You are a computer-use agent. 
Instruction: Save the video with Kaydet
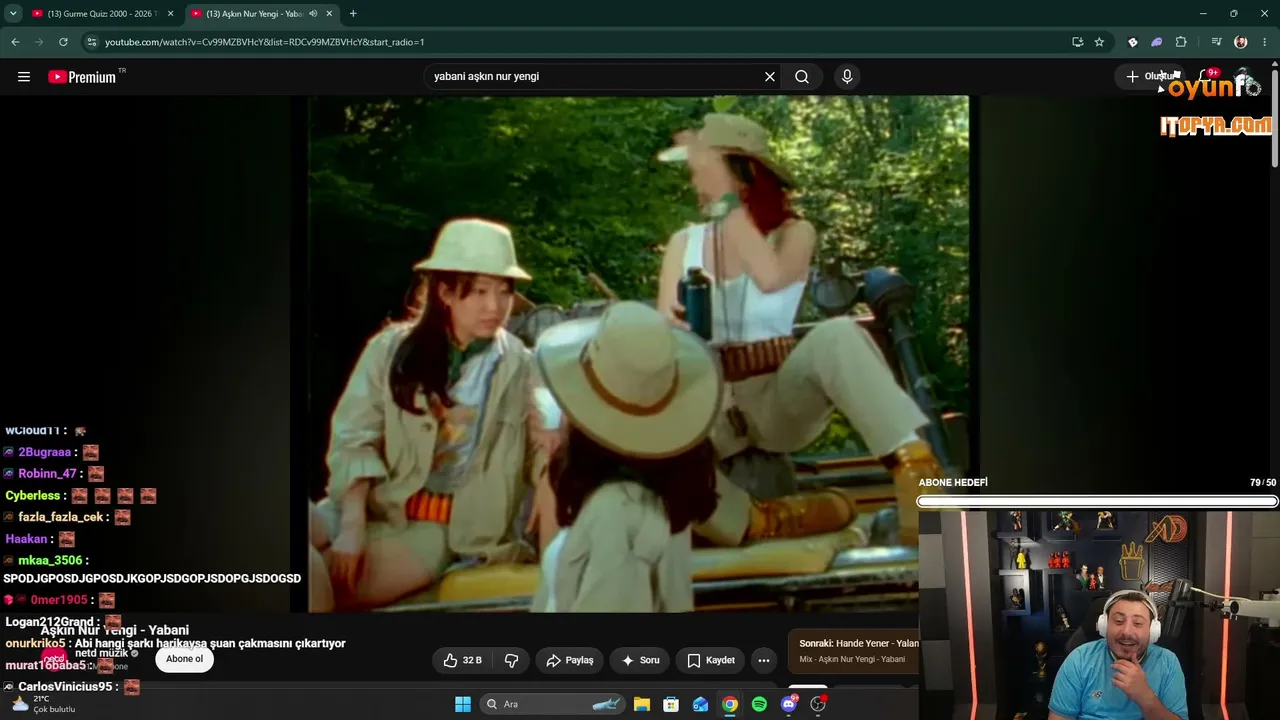(x=711, y=660)
